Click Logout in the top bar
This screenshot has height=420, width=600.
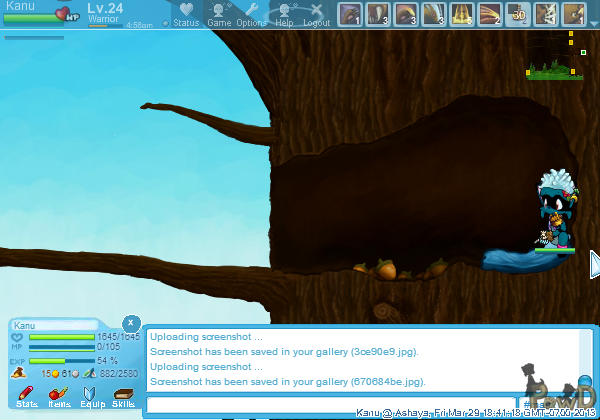tap(316, 15)
